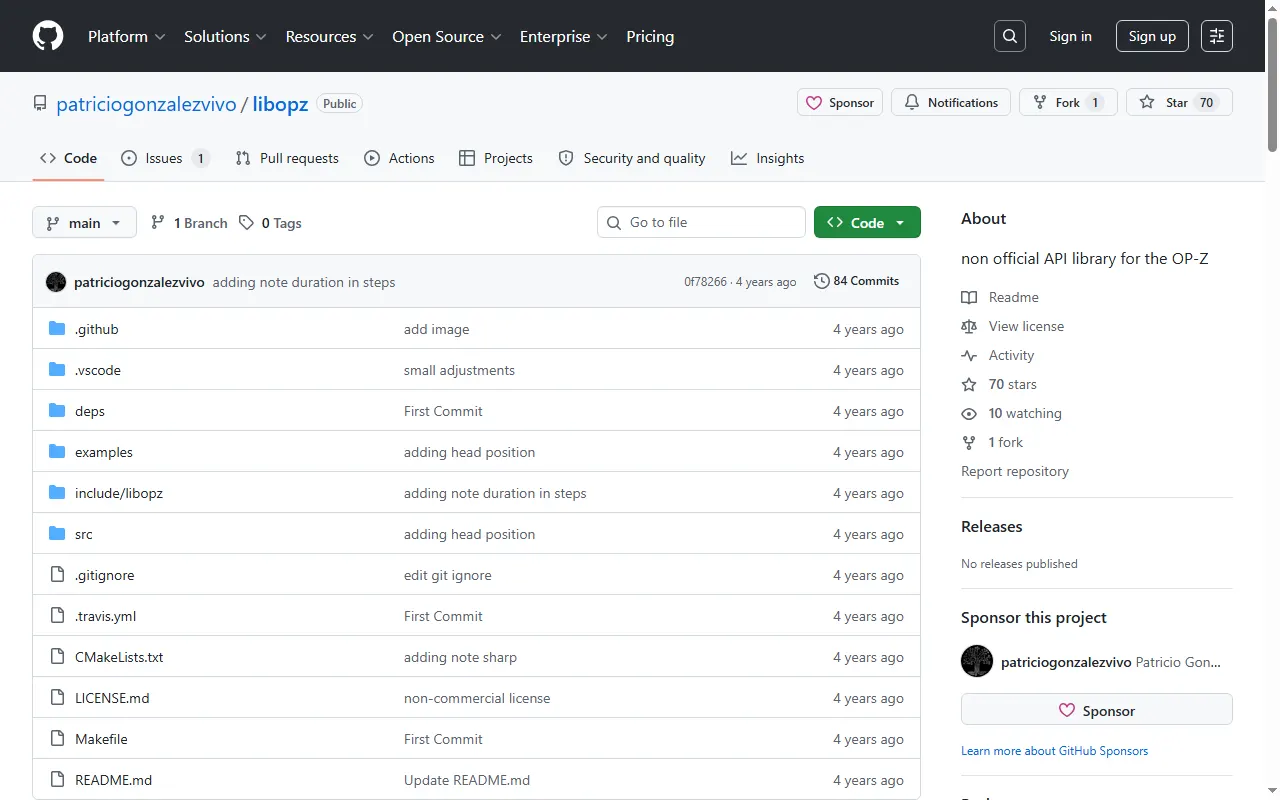Viewport: 1280px width, 800px height.
Task: Open Activity link in About sidebar
Action: click(x=998, y=355)
